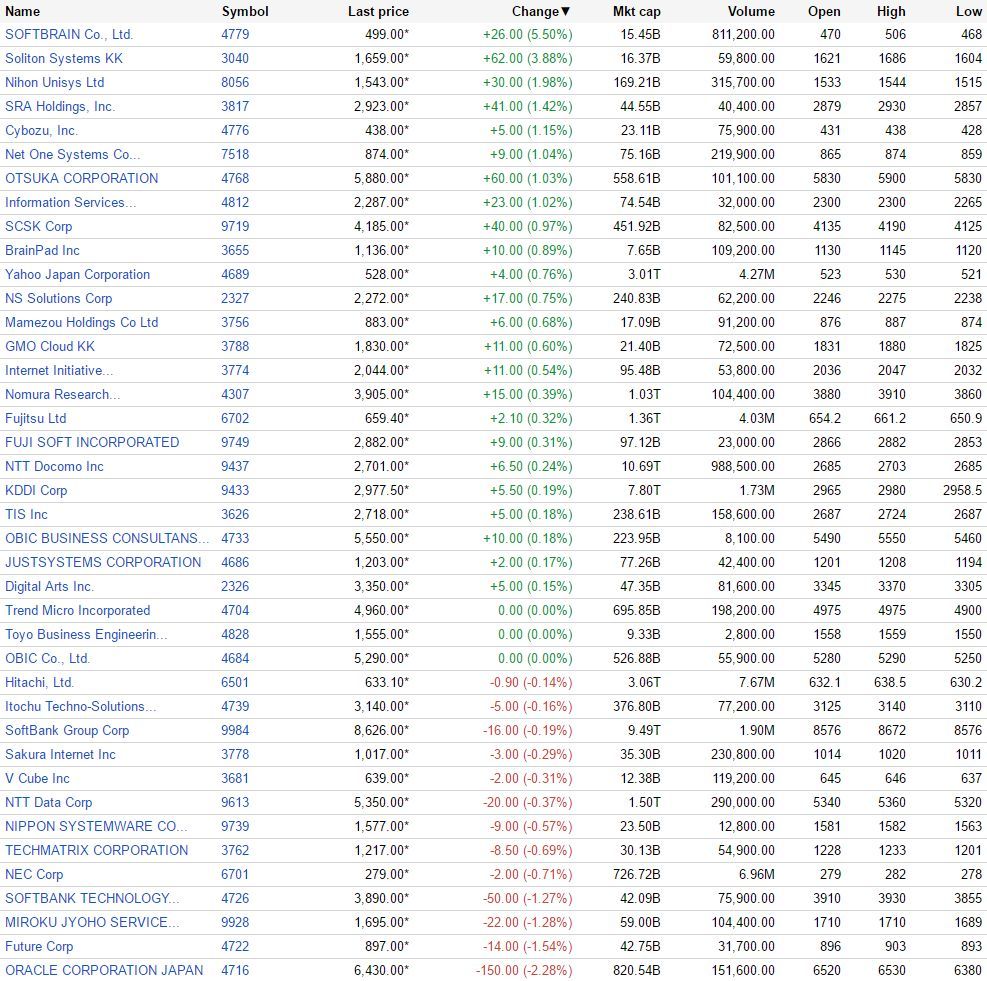
Task: Open the TIS Inc link
Action: (x=26, y=514)
